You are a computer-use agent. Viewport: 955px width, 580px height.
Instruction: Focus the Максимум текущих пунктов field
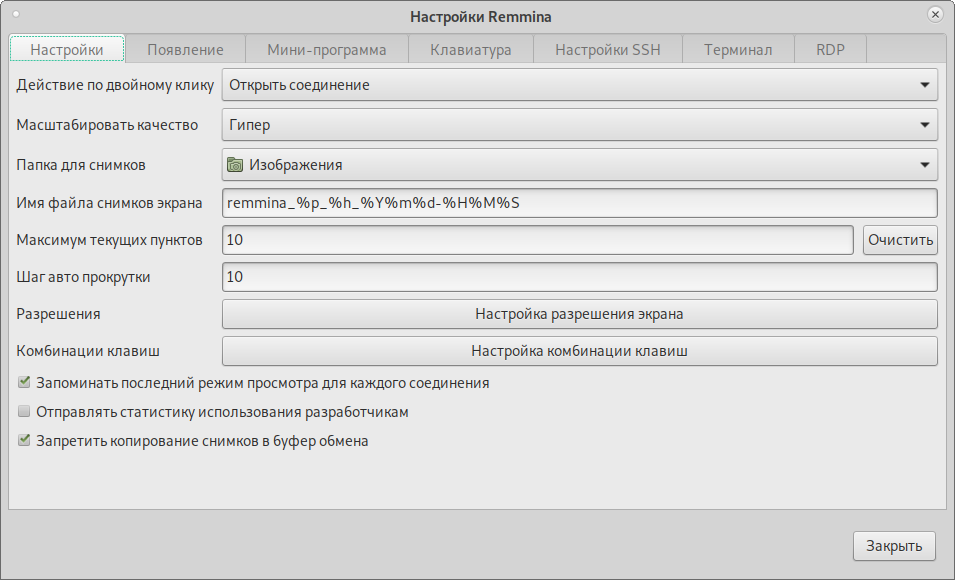coord(537,240)
